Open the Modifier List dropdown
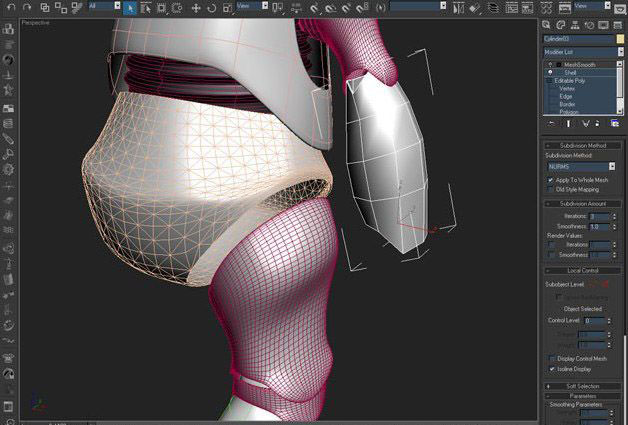This screenshot has height=425, width=628. [582, 52]
